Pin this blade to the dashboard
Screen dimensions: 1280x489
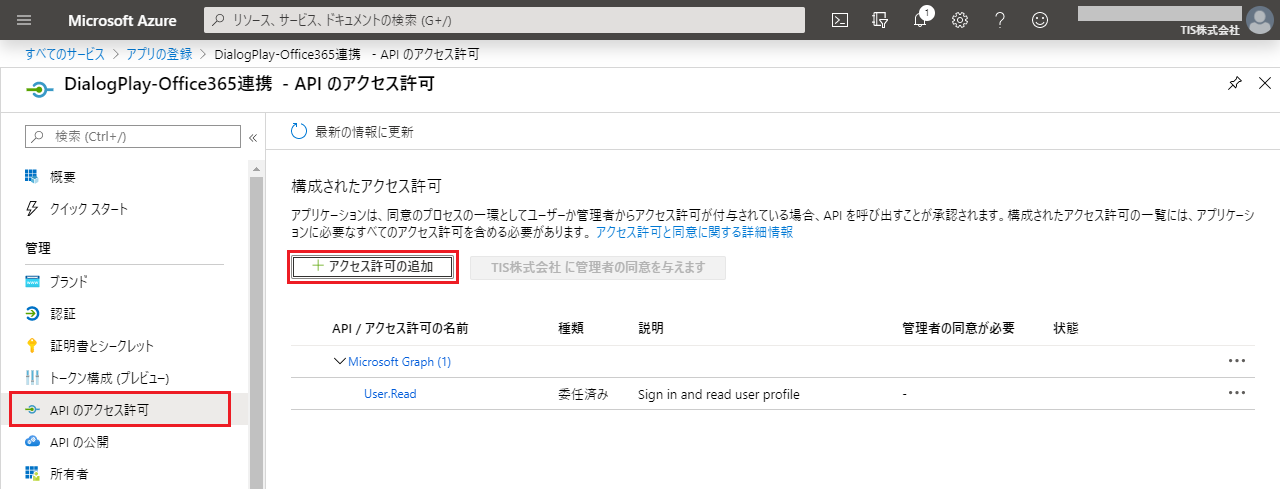click(x=1234, y=84)
